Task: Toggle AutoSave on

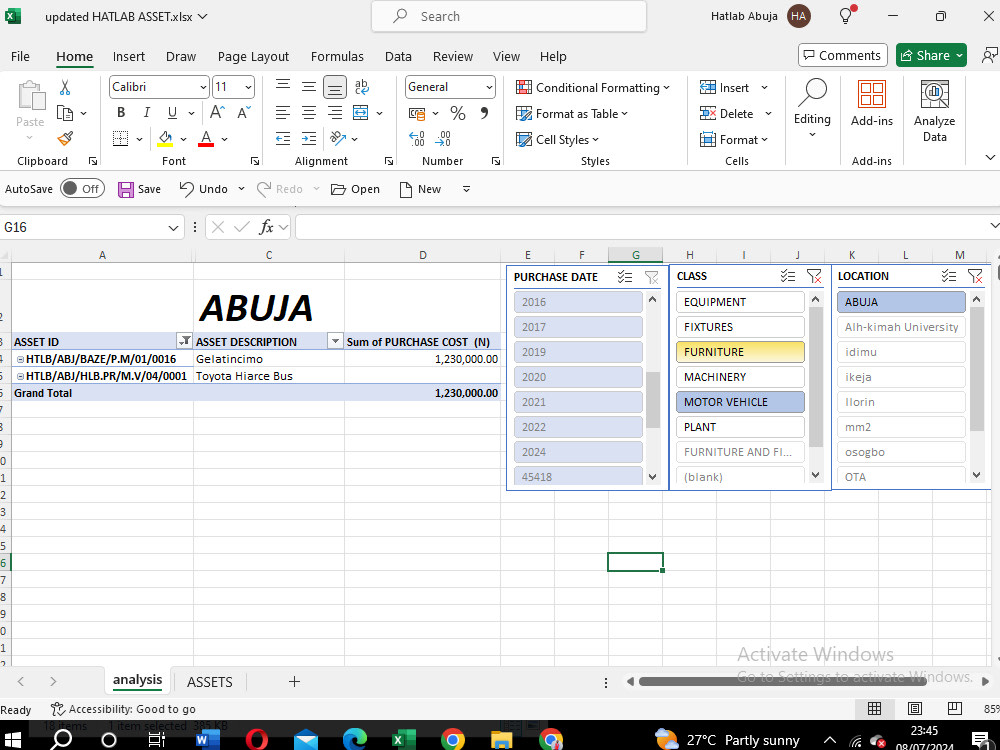Action: [82, 188]
